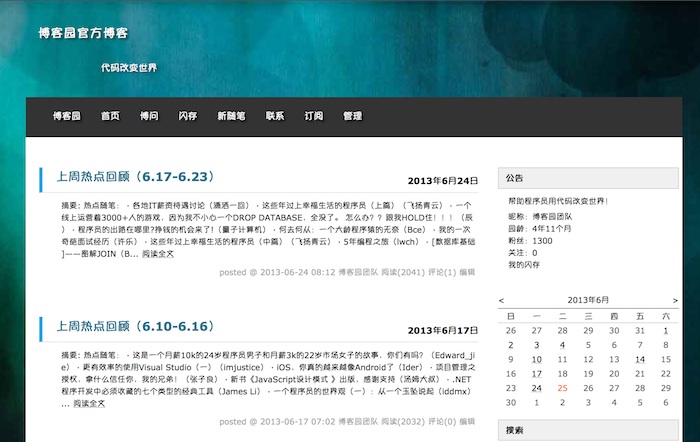Select 首页 in the navigation bar
The width and height of the screenshot is (700, 442).
(110, 116)
